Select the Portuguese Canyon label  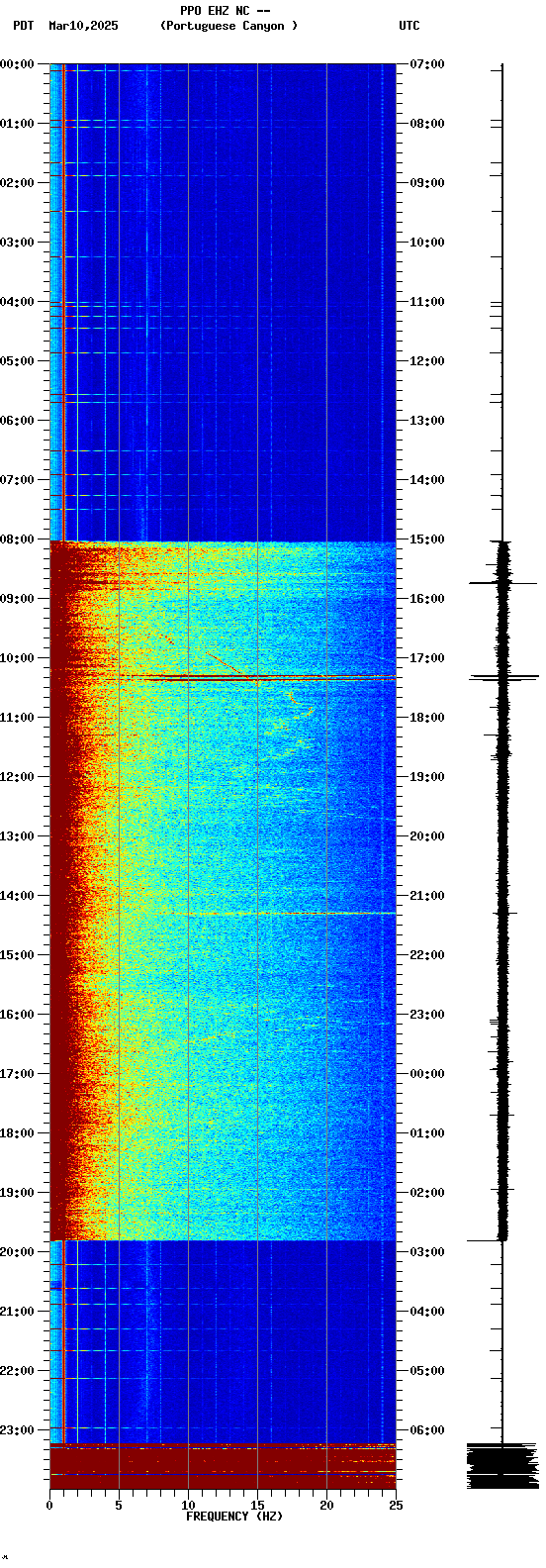(x=228, y=26)
